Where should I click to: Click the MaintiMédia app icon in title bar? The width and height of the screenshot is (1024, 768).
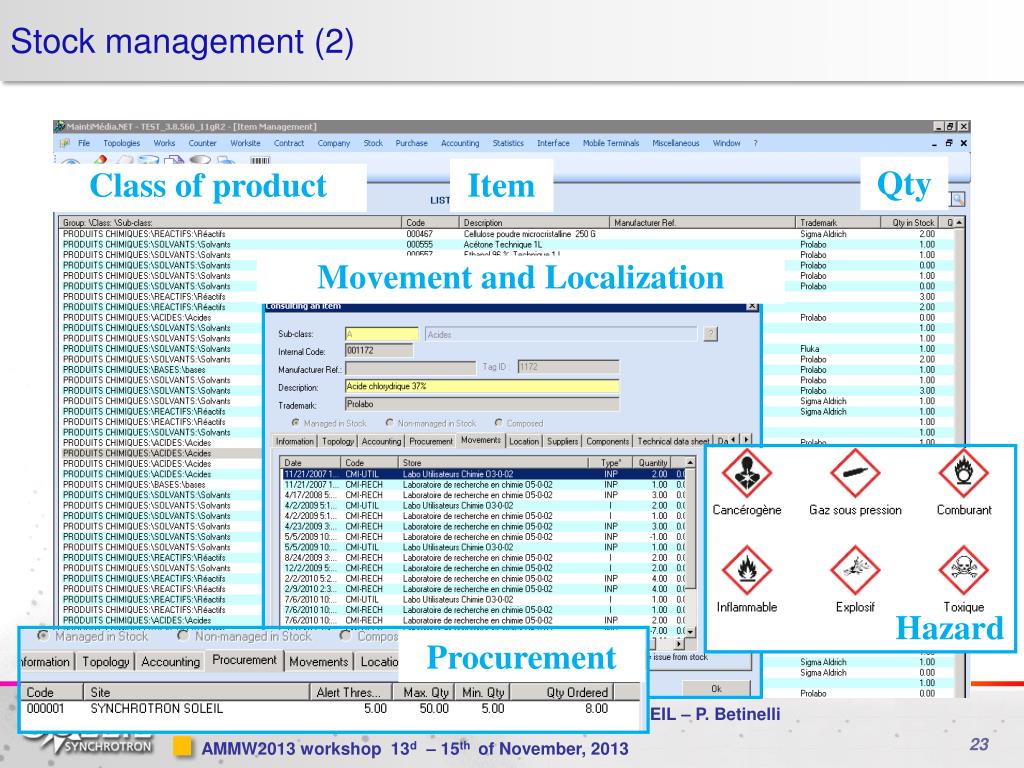click(59, 126)
